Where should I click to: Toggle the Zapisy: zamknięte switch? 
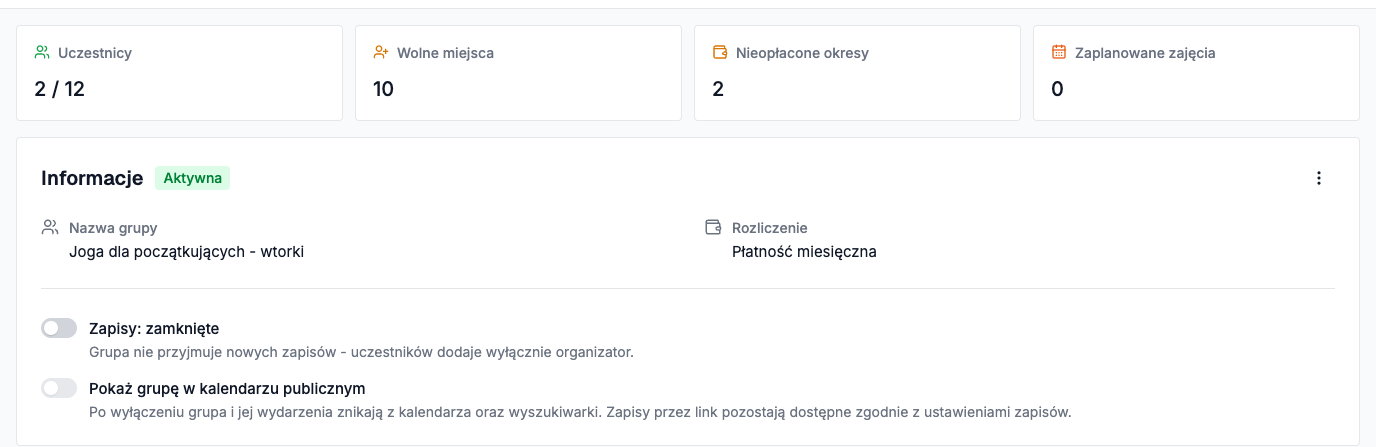59,328
